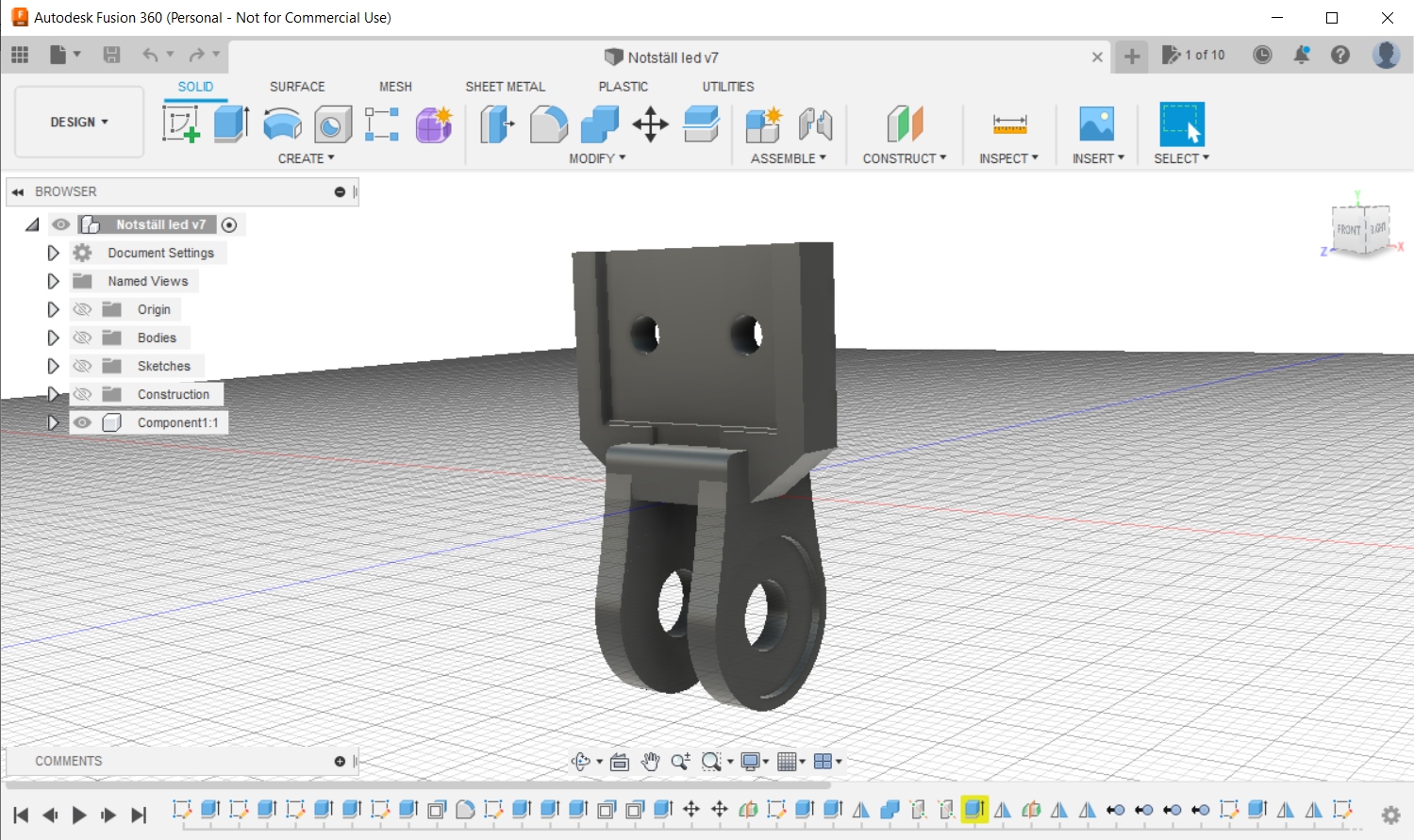Image resolution: width=1414 pixels, height=840 pixels.
Task: Toggle visibility of Origin folder
Action: pos(82,309)
